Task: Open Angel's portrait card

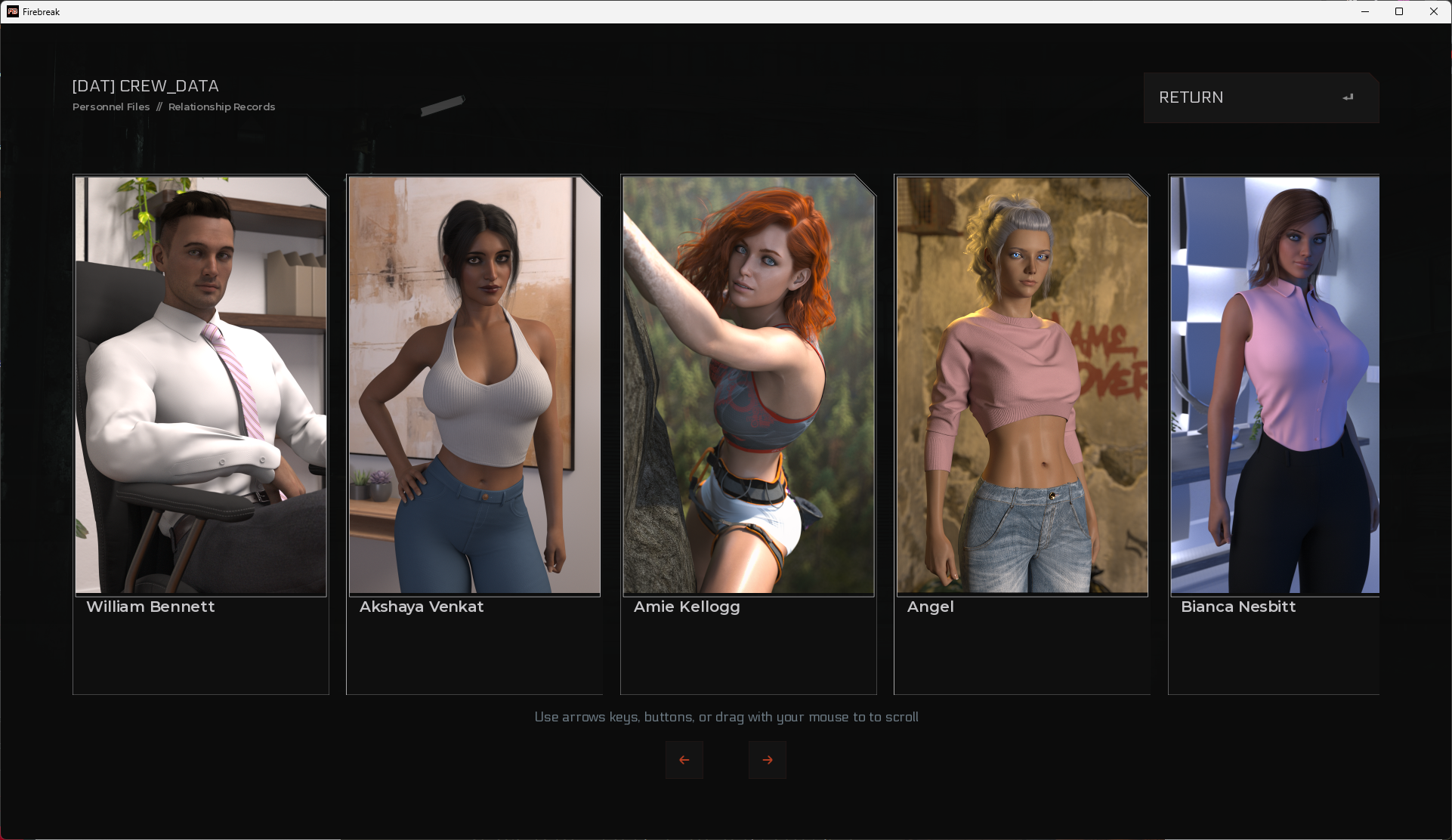Action: pos(1022,434)
